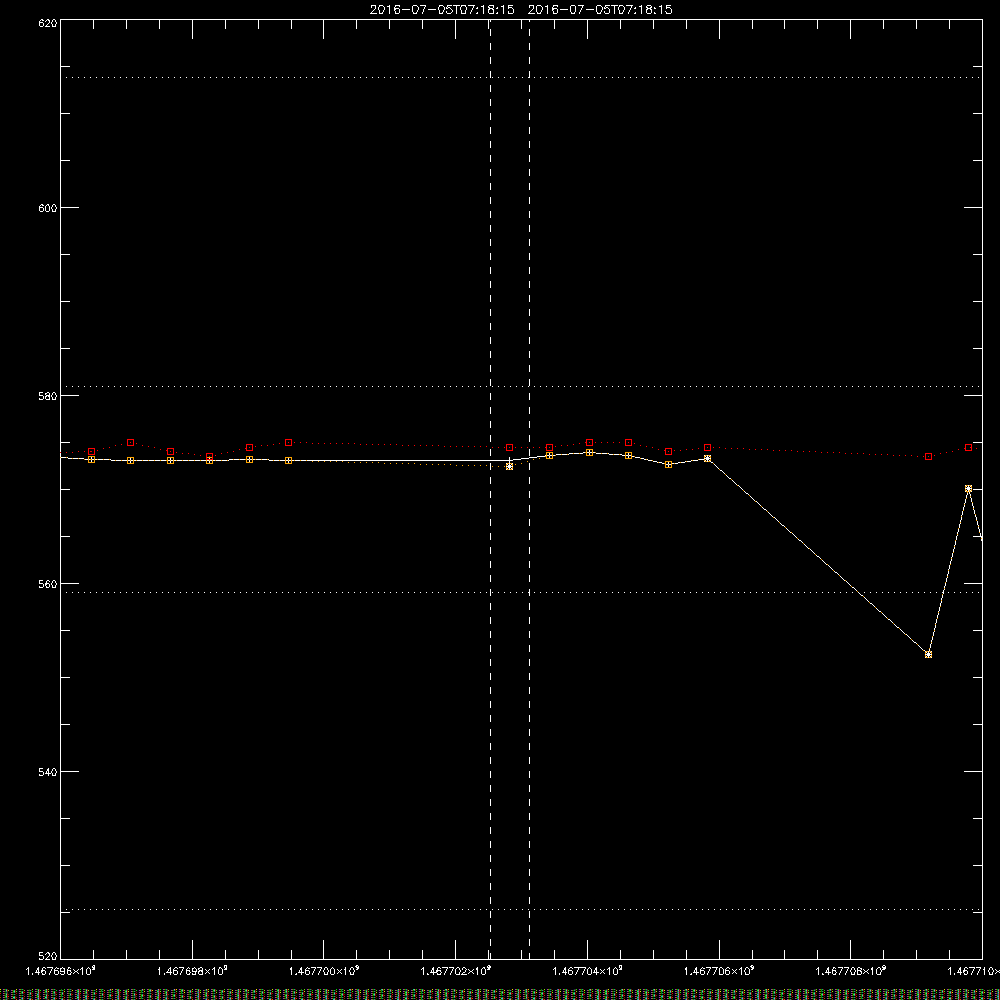Select x-axis label 1.467700×10⁹
Screen dimensions: 1000x1000
coord(324,971)
